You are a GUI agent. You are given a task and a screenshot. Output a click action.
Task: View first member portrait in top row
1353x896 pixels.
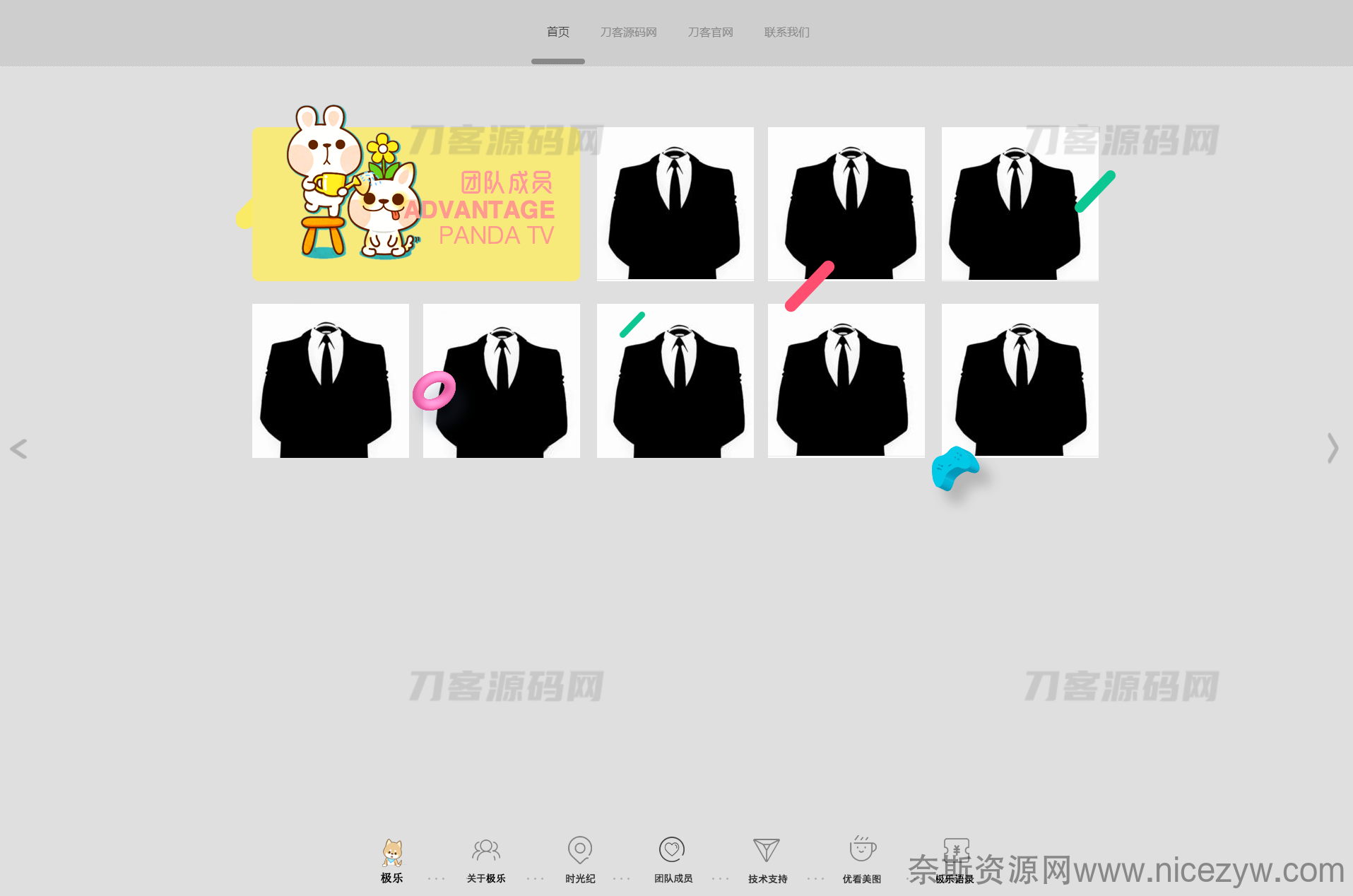[x=675, y=204]
